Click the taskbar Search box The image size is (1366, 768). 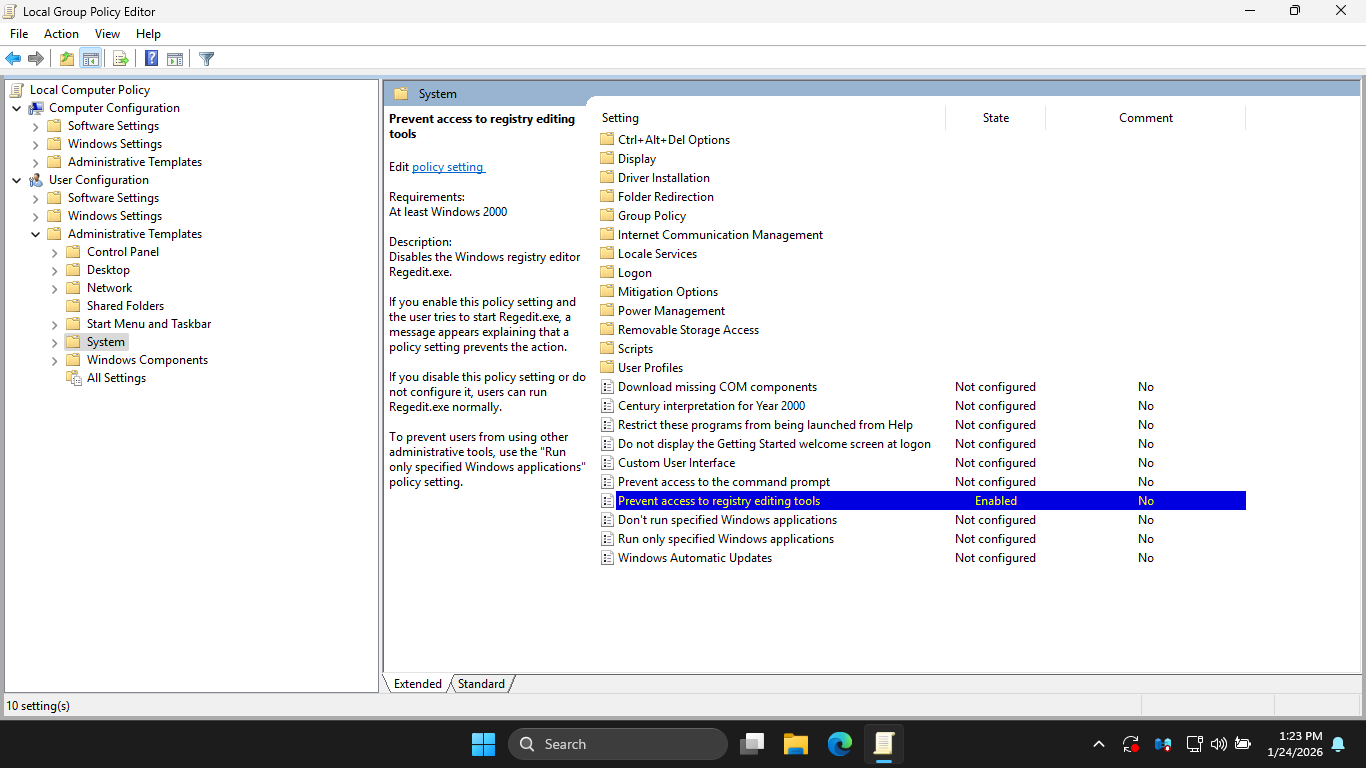point(617,744)
